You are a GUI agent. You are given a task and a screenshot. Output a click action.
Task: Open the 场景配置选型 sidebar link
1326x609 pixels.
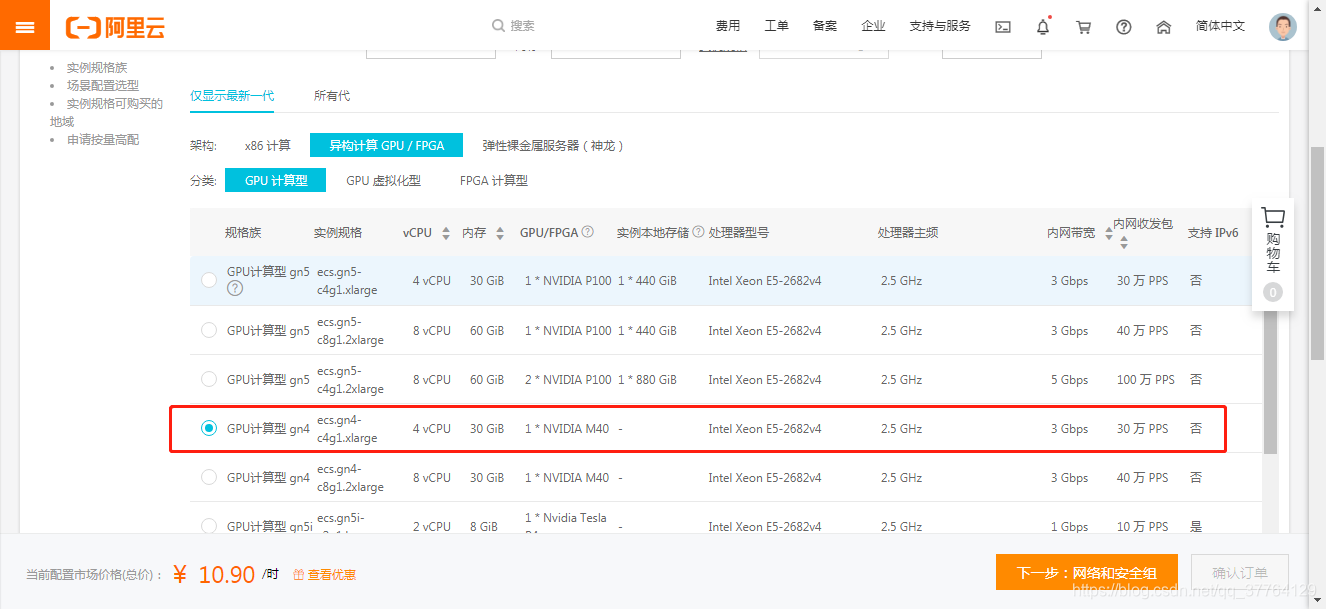tap(103, 86)
